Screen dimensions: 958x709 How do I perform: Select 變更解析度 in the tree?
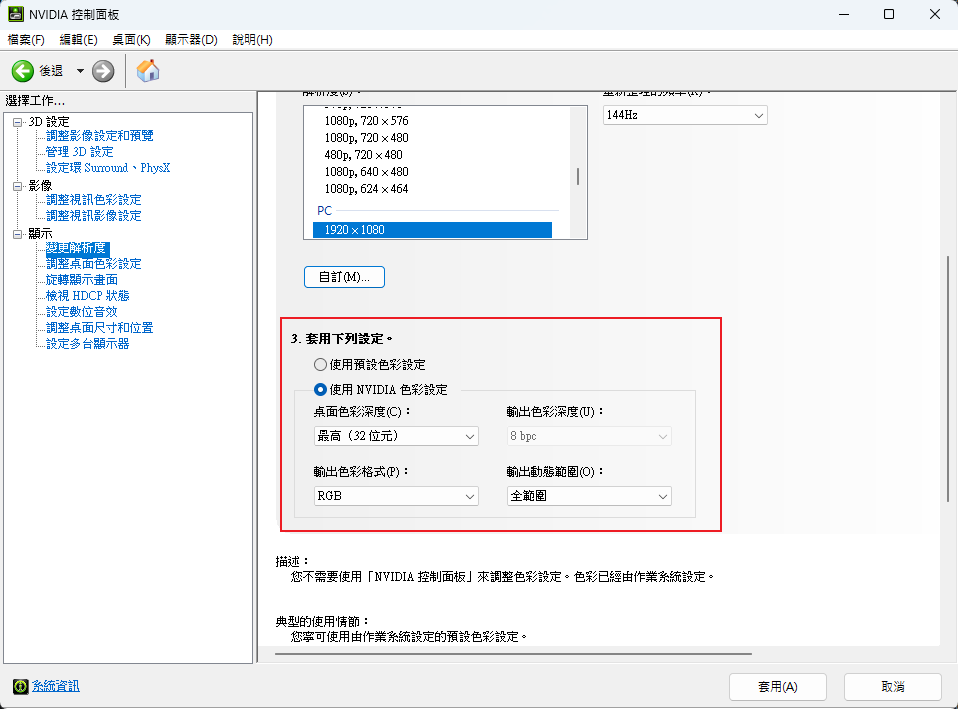(76, 248)
